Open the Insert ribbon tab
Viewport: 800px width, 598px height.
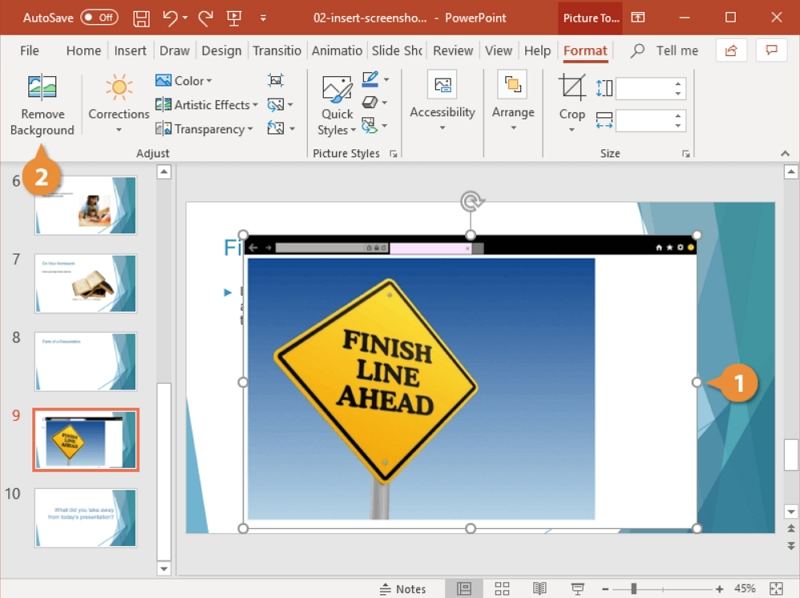[130, 51]
